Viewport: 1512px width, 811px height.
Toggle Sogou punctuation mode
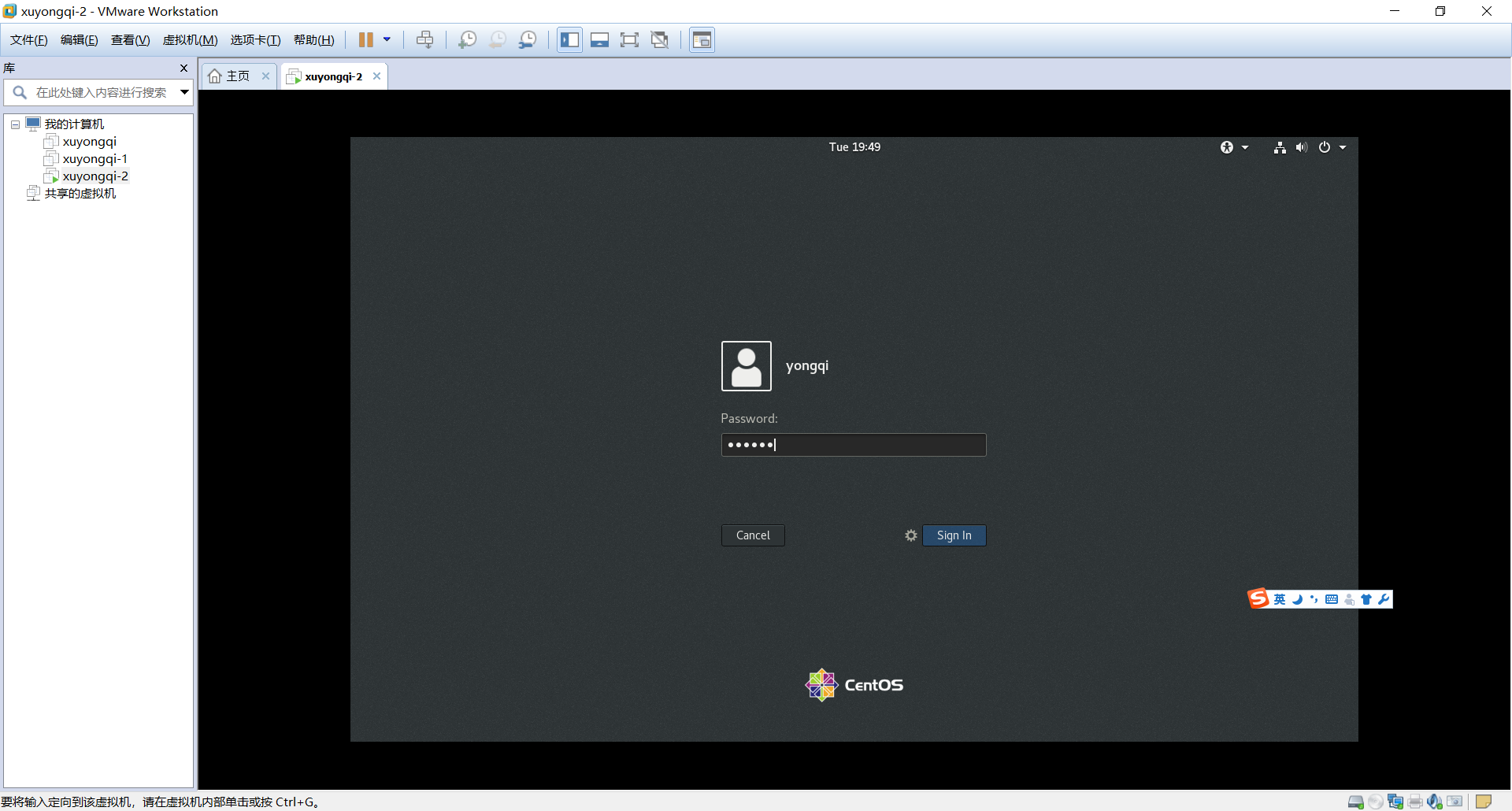click(1314, 599)
